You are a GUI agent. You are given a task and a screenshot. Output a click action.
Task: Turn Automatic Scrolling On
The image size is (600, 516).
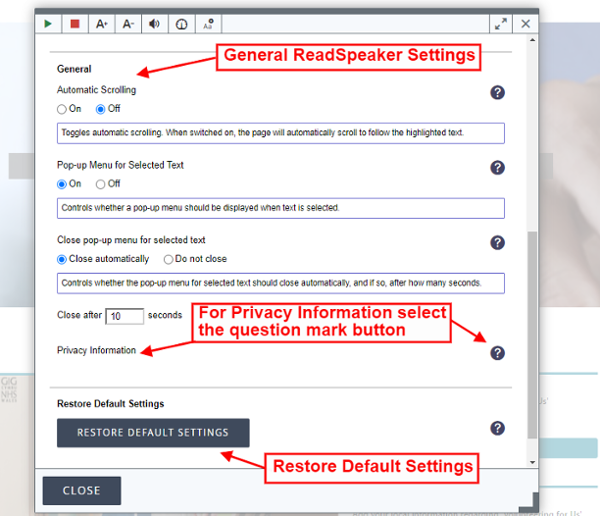(62, 109)
